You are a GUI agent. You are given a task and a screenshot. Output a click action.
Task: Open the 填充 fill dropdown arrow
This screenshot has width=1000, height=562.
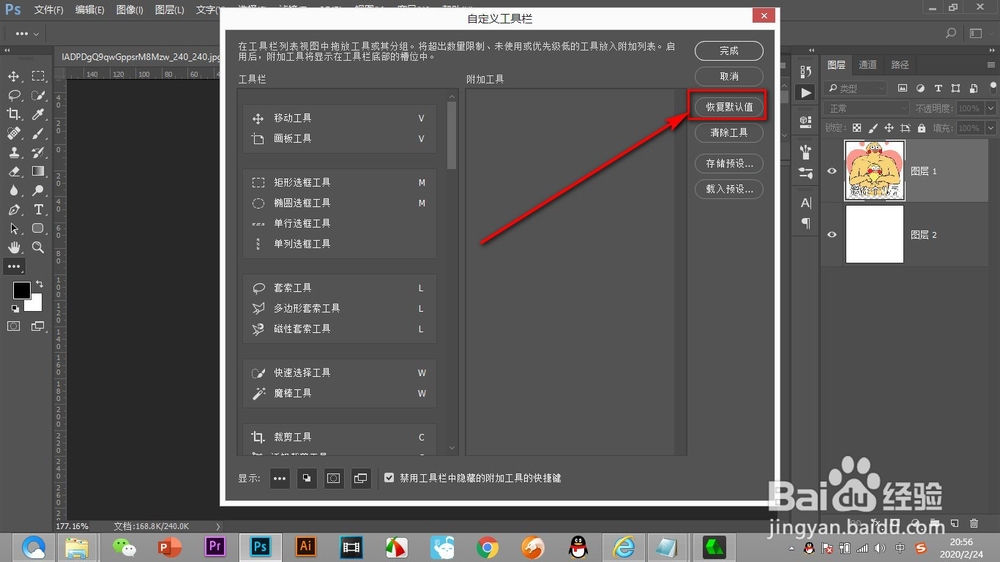pyautogui.click(x=990, y=128)
